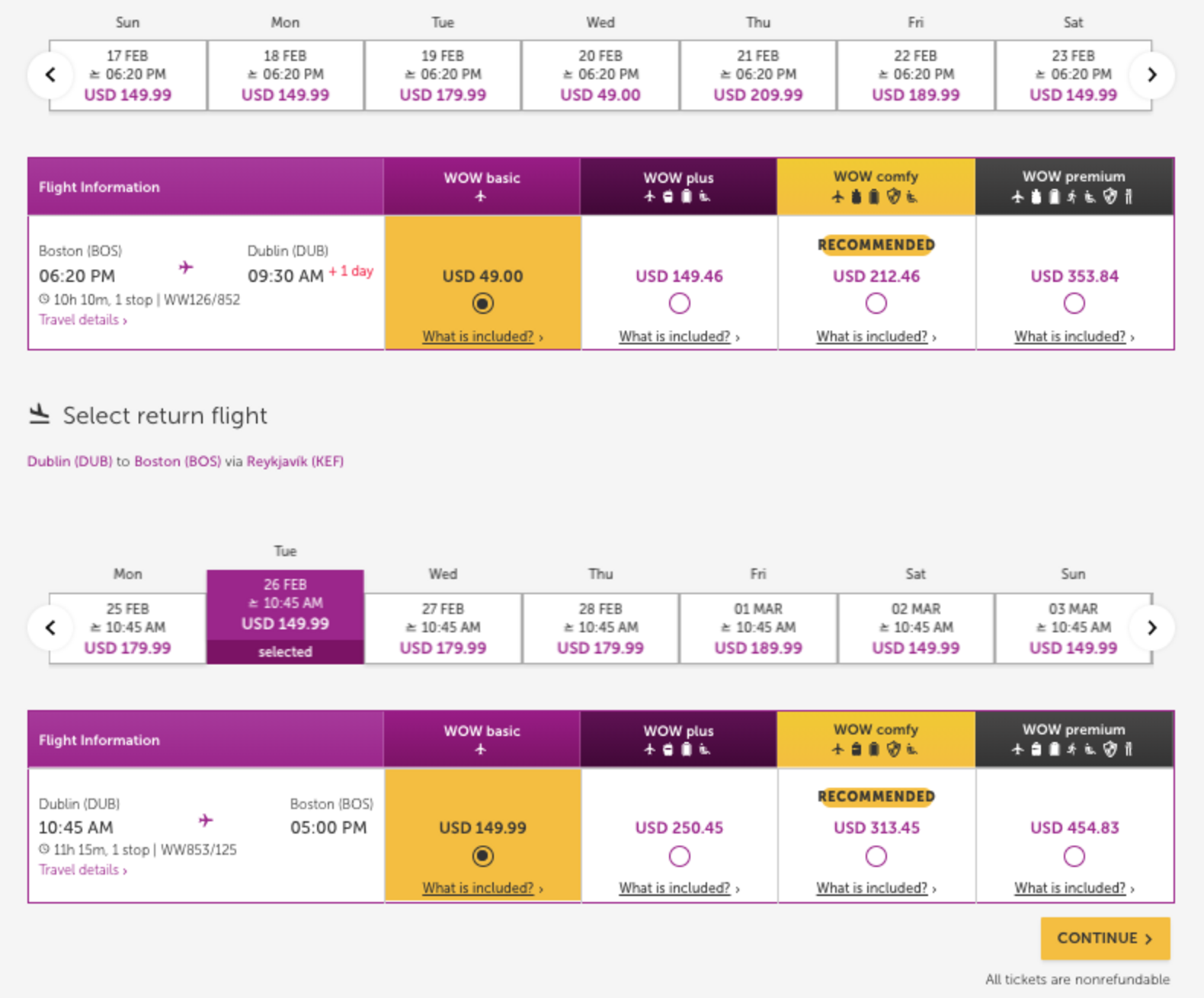Click the landing plane icon beside Select return flight
The width and height of the screenshot is (1204, 998).
pos(39,414)
